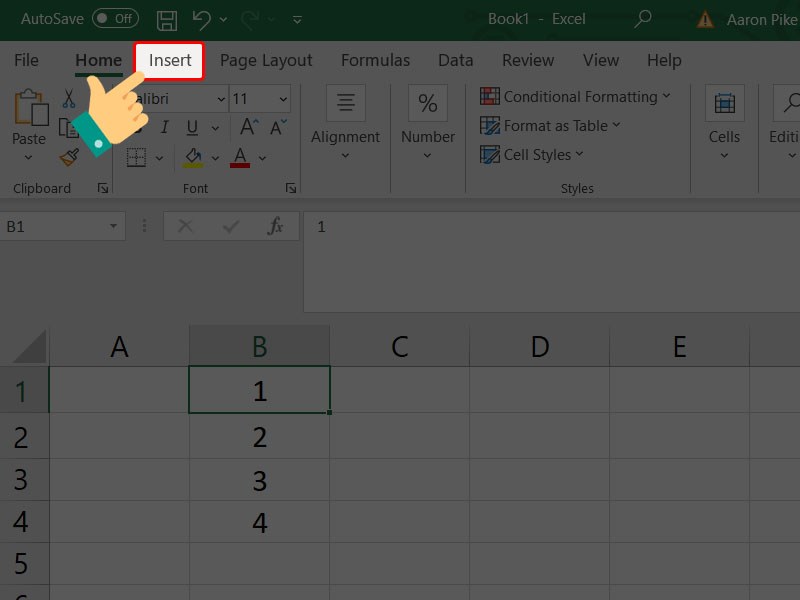The width and height of the screenshot is (800, 600).
Task: Increase font size with larger A icon
Action: [x=248, y=127]
